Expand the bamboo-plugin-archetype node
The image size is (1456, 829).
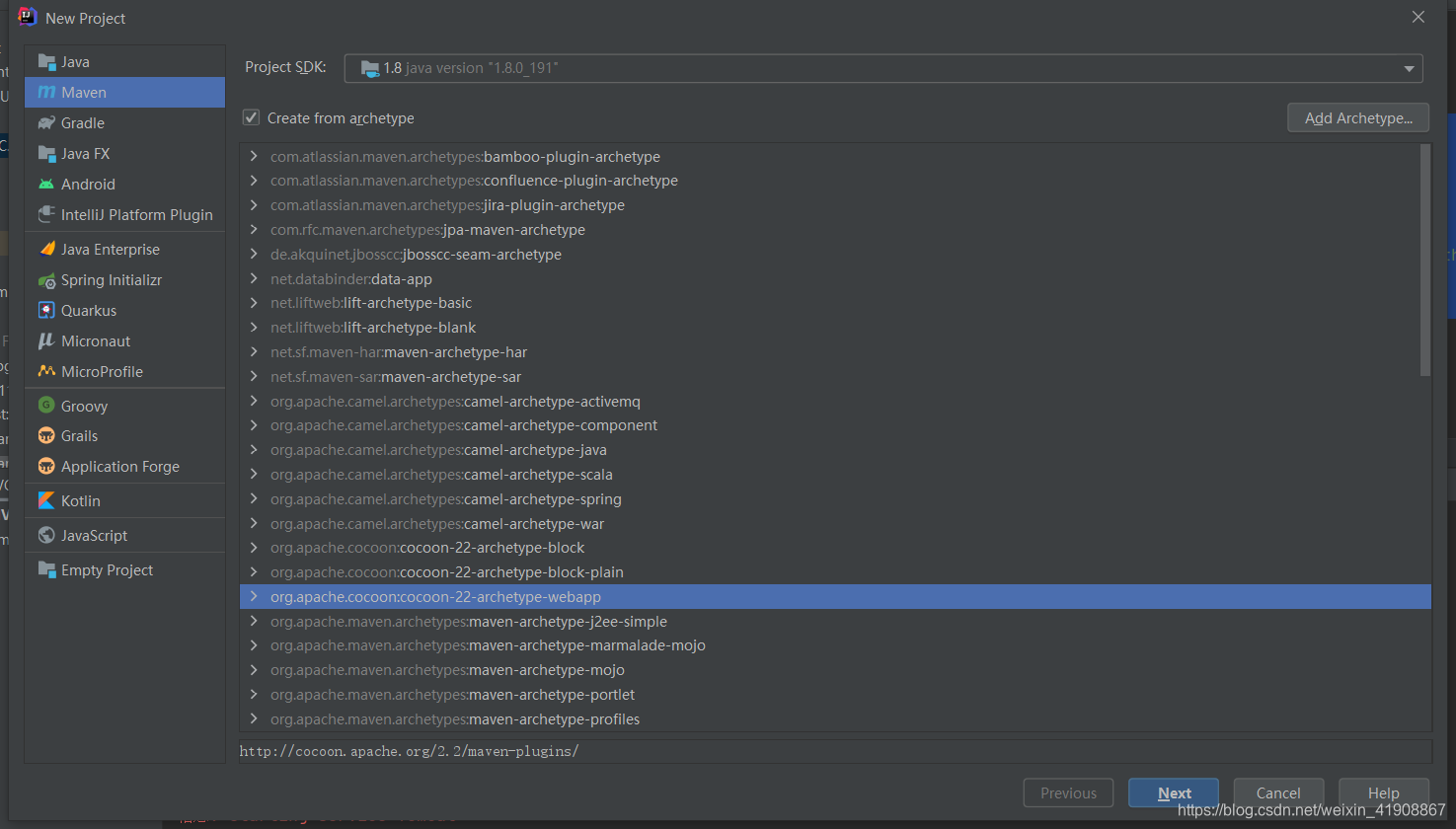coord(254,156)
